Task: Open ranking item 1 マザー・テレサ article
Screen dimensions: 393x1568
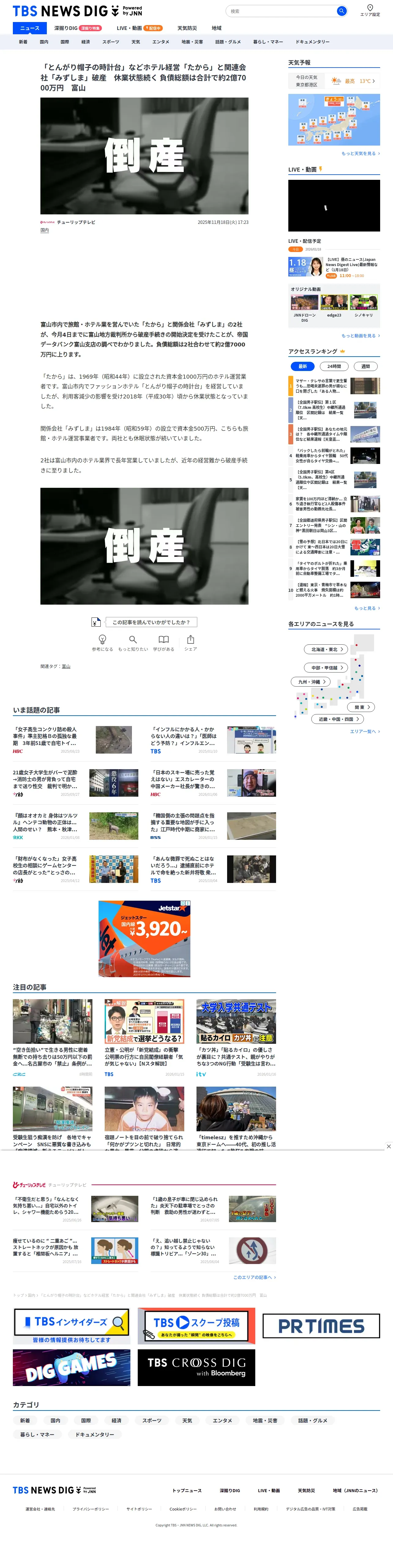Action: (x=334, y=386)
